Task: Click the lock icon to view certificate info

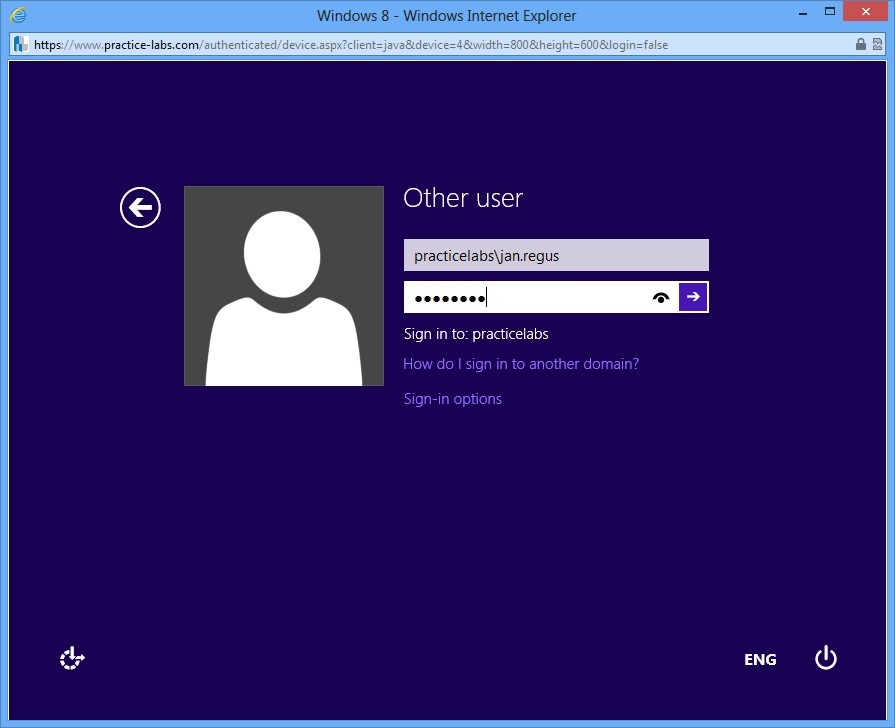Action: (861, 44)
